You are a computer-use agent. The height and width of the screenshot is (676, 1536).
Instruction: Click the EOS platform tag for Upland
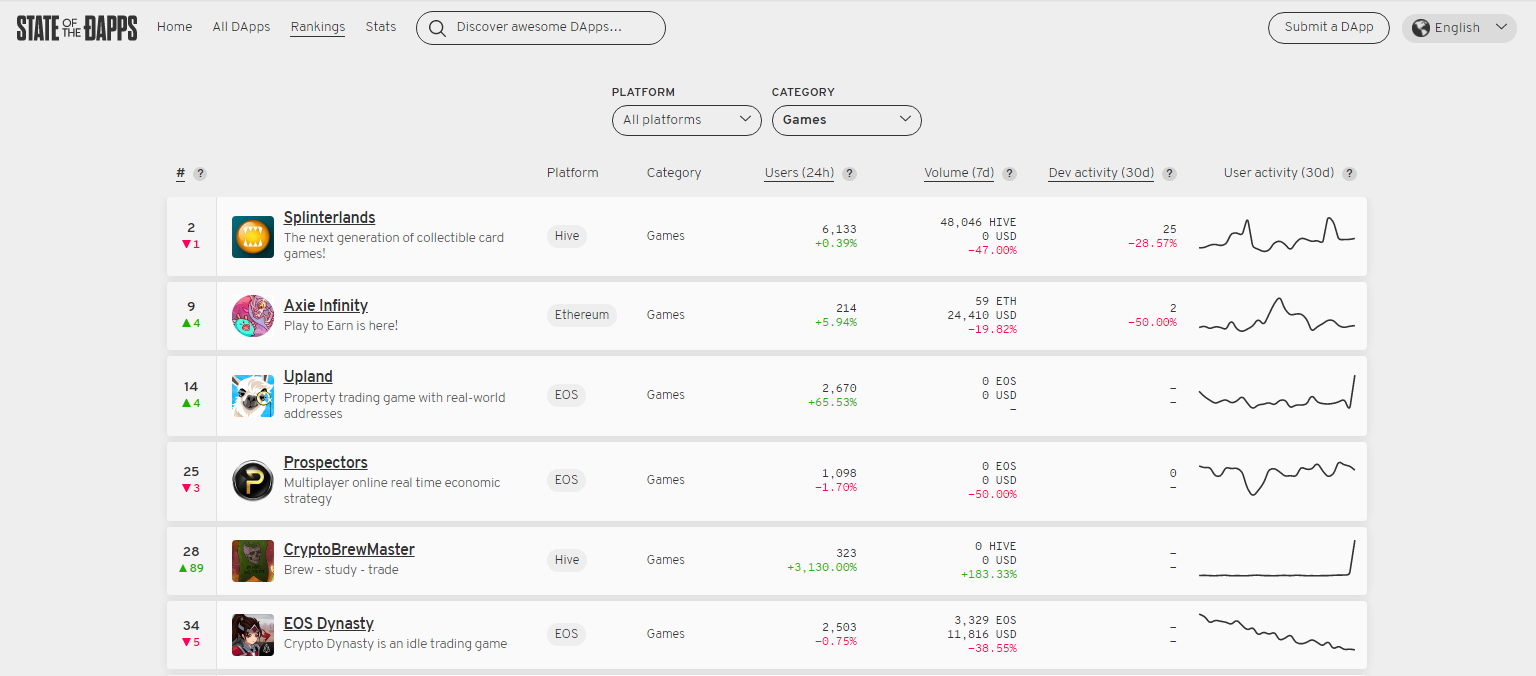[567, 395]
